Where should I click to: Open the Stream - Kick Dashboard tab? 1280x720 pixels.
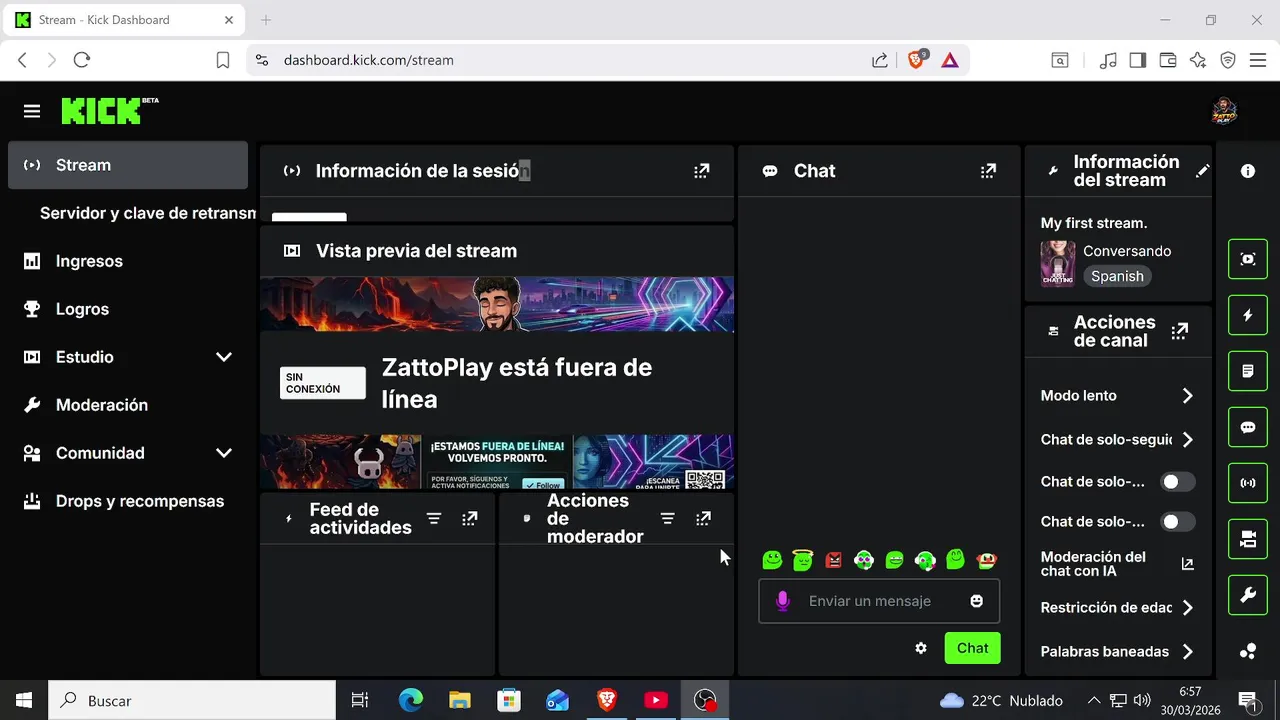[125, 20]
